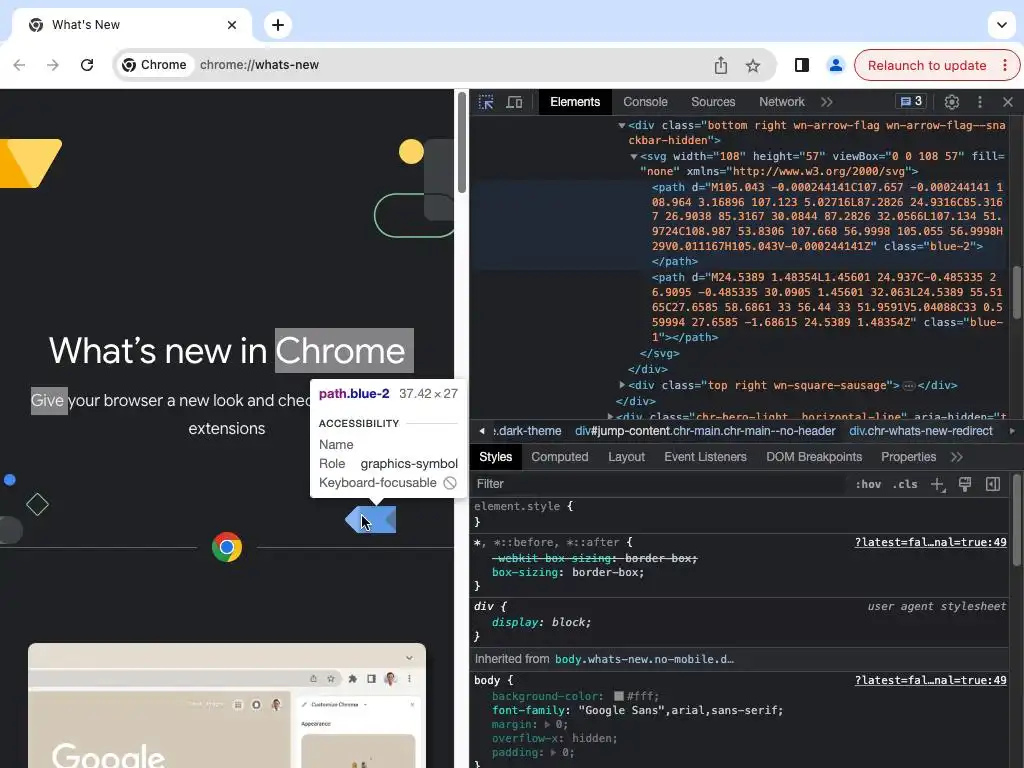The height and width of the screenshot is (768, 1024).
Task: Open the tab search dropdown arrow
Action: [1002, 25]
